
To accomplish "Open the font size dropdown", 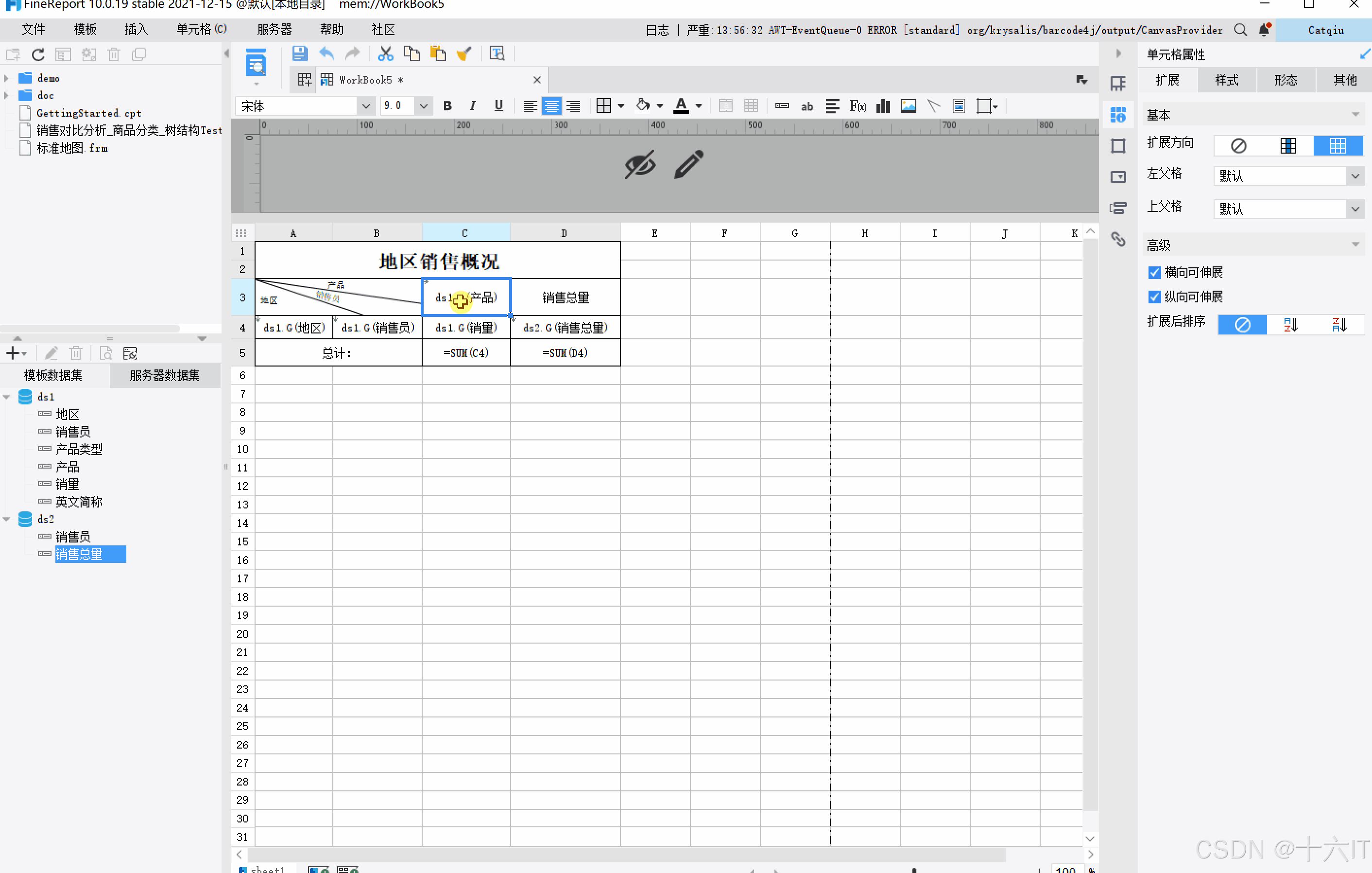I will click(x=423, y=106).
